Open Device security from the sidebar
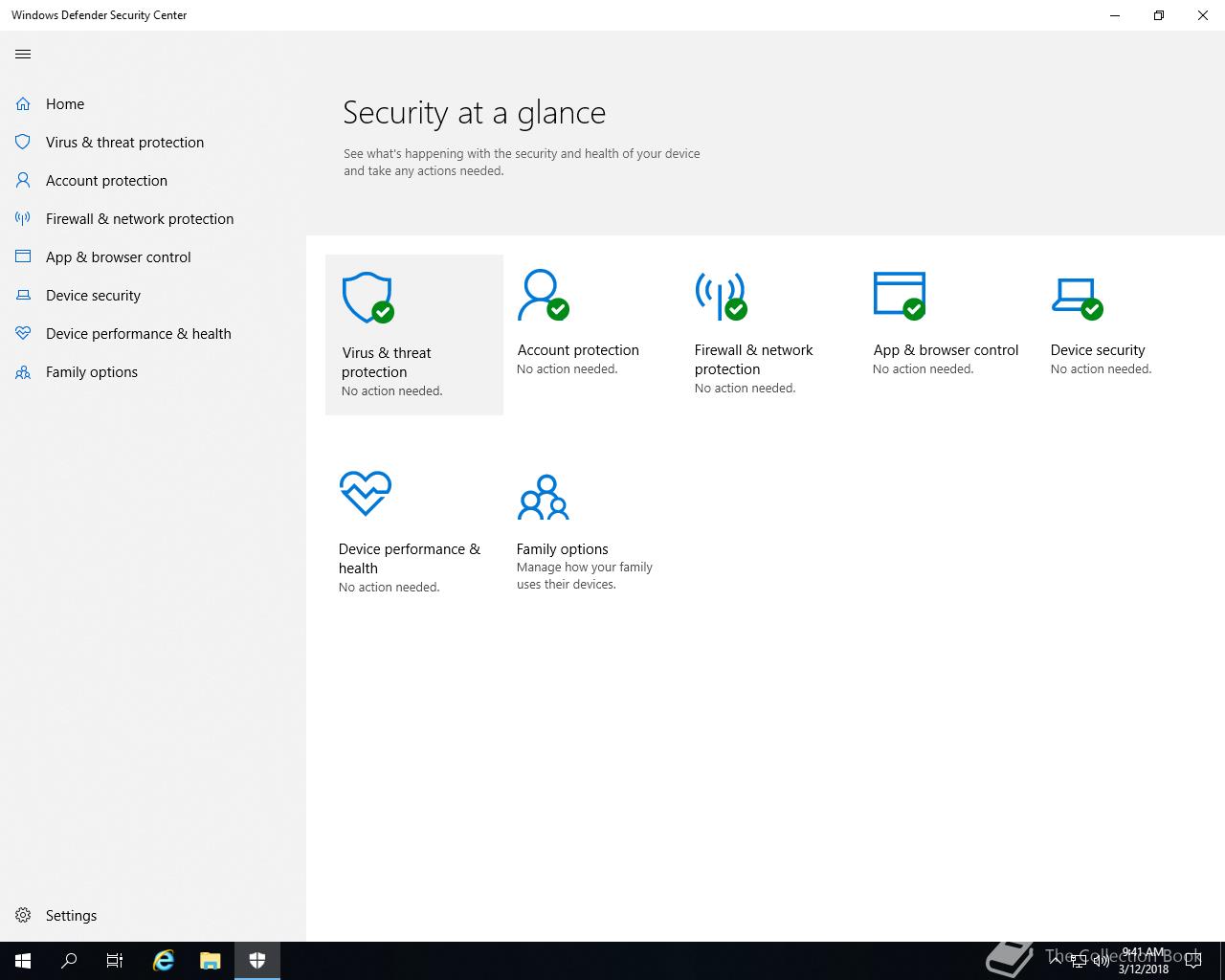The width and height of the screenshot is (1225, 980). coord(153,296)
